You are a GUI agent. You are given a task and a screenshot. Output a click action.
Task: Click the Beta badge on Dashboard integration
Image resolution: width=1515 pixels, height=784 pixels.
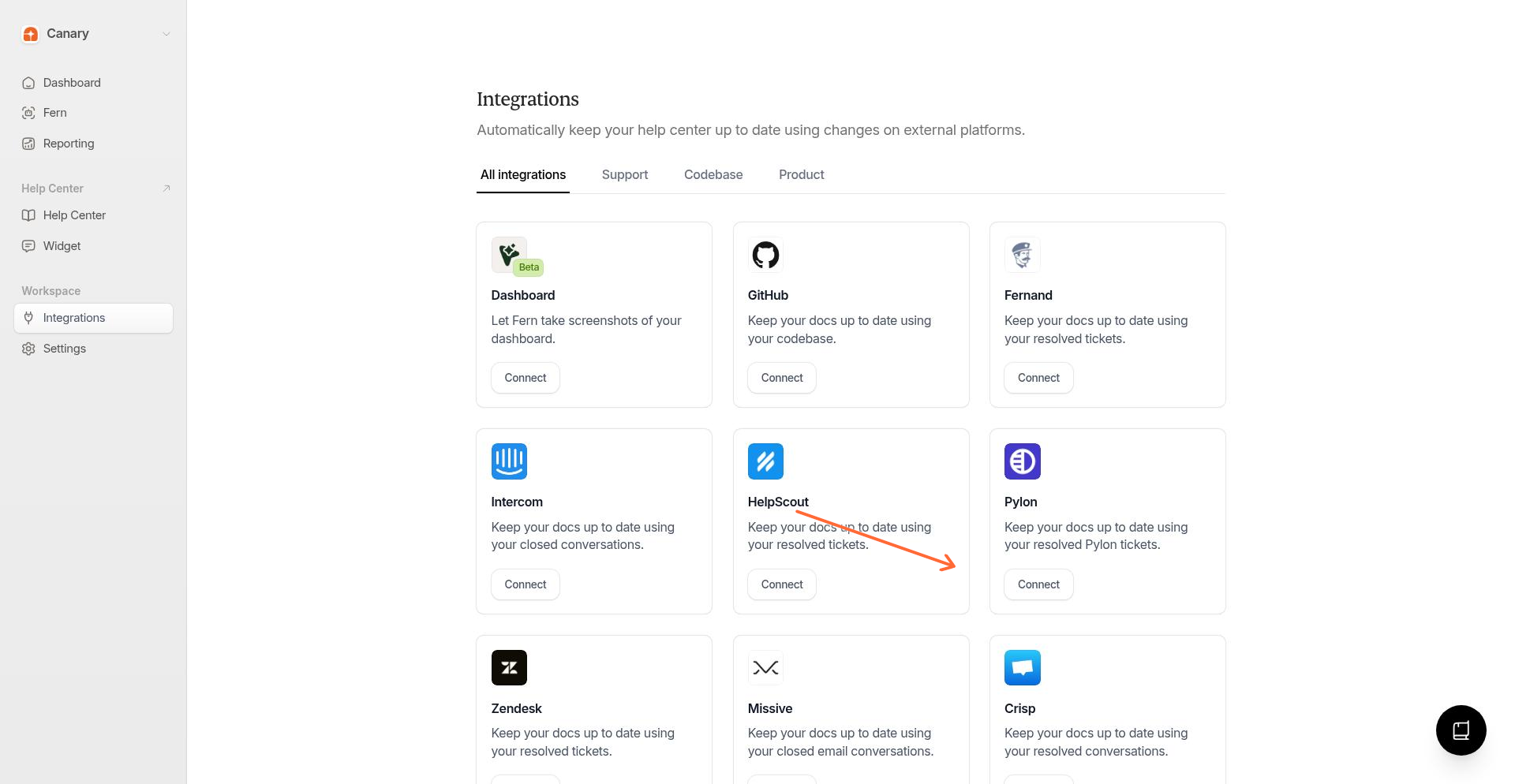tap(529, 267)
